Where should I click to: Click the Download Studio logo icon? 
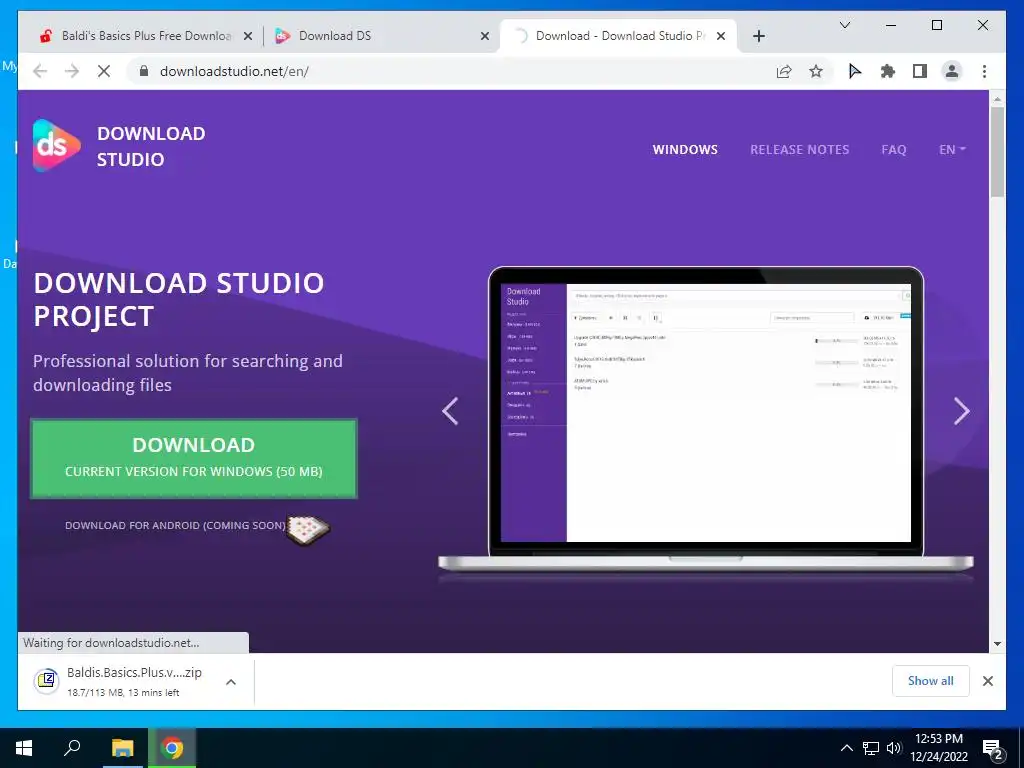pos(57,146)
